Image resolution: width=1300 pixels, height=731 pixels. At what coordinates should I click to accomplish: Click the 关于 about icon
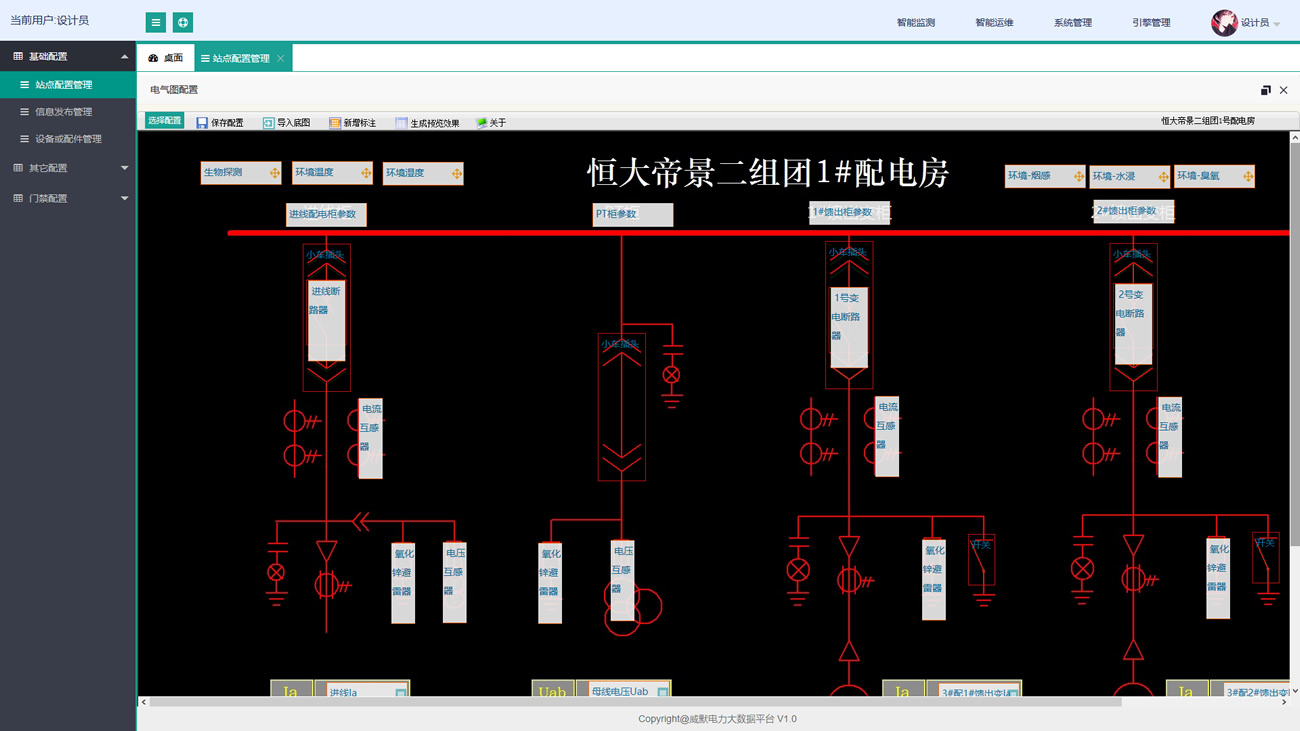[x=481, y=122]
